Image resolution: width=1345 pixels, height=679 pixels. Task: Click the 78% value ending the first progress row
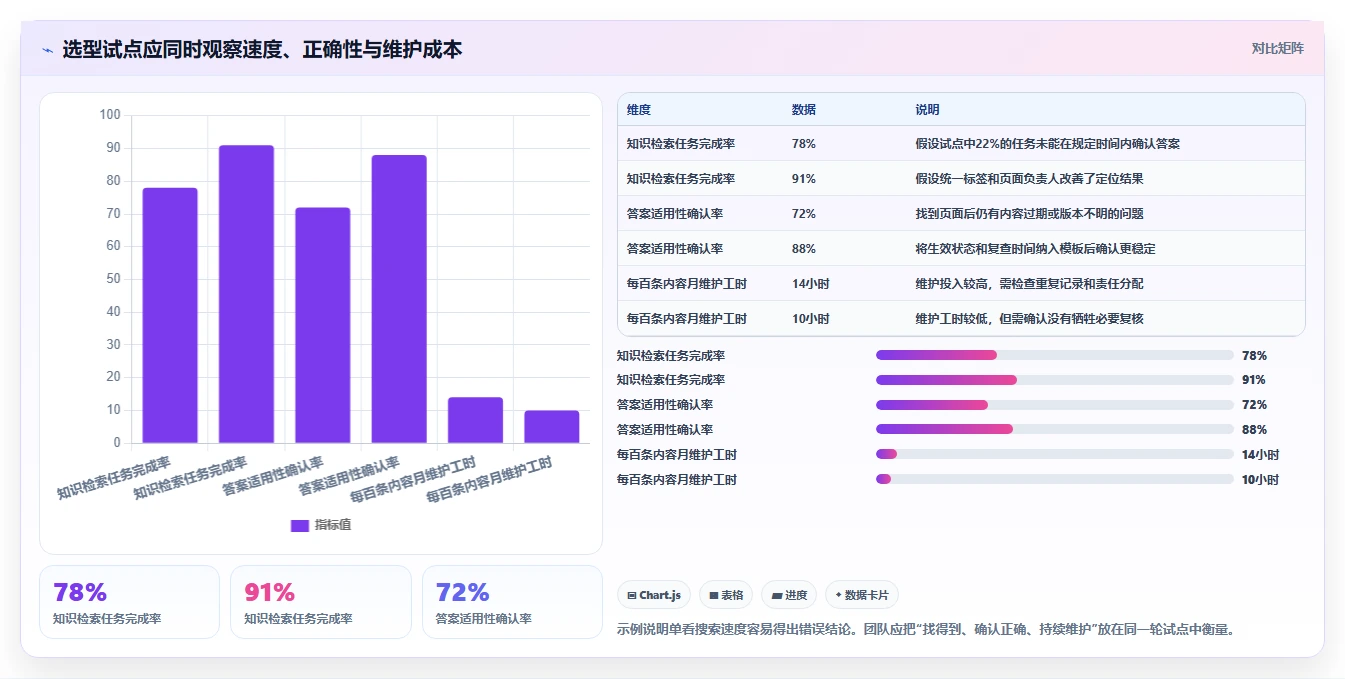tap(1254, 356)
